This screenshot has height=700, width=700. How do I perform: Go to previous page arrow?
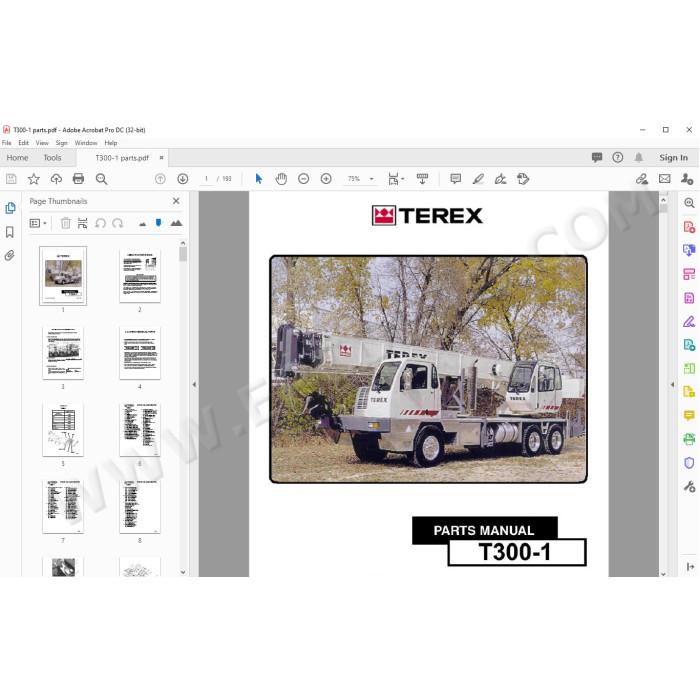(160, 179)
